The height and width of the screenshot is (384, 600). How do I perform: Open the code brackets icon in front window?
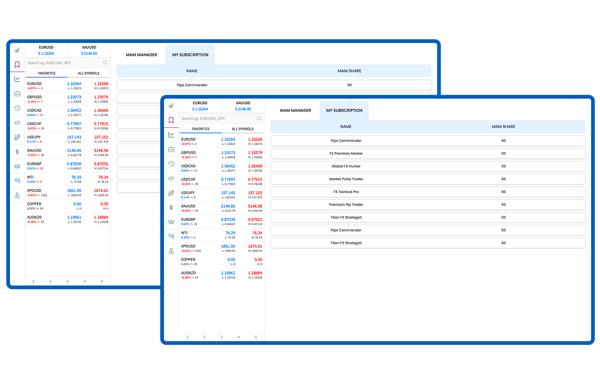click(x=171, y=178)
